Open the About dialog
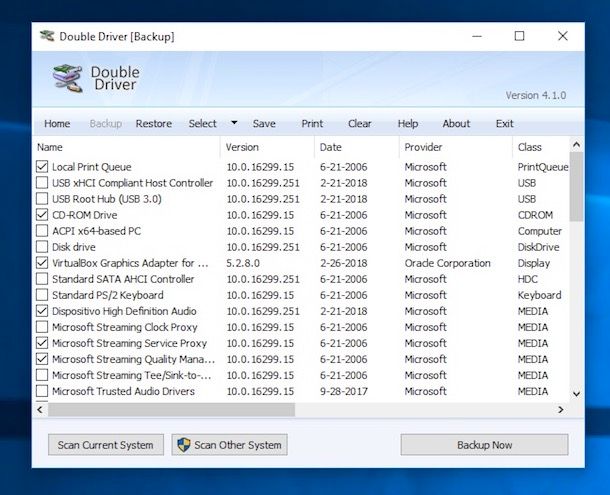 pos(456,123)
